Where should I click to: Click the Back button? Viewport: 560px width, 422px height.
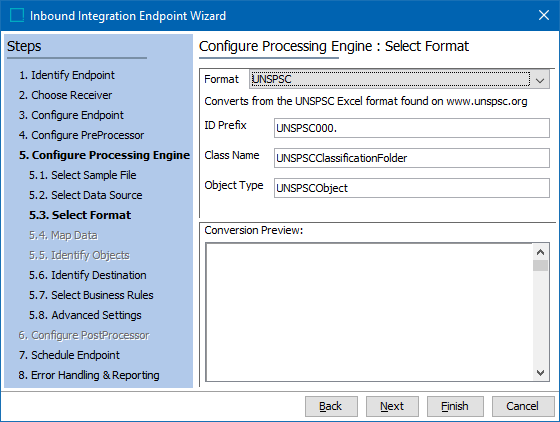(x=331, y=406)
